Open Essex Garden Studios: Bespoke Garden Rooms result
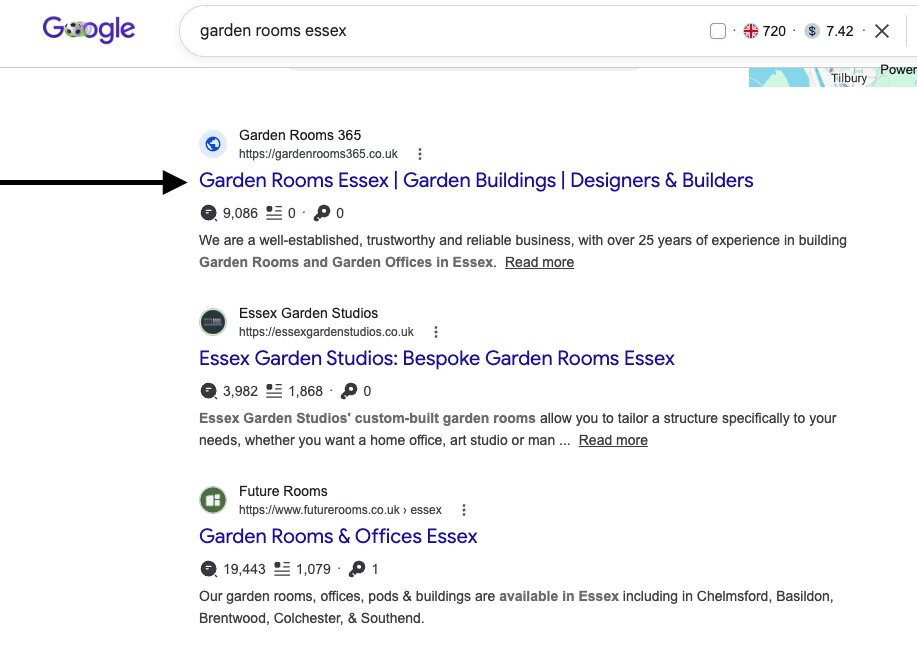Image resolution: width=917 pixels, height=657 pixels. [437, 358]
